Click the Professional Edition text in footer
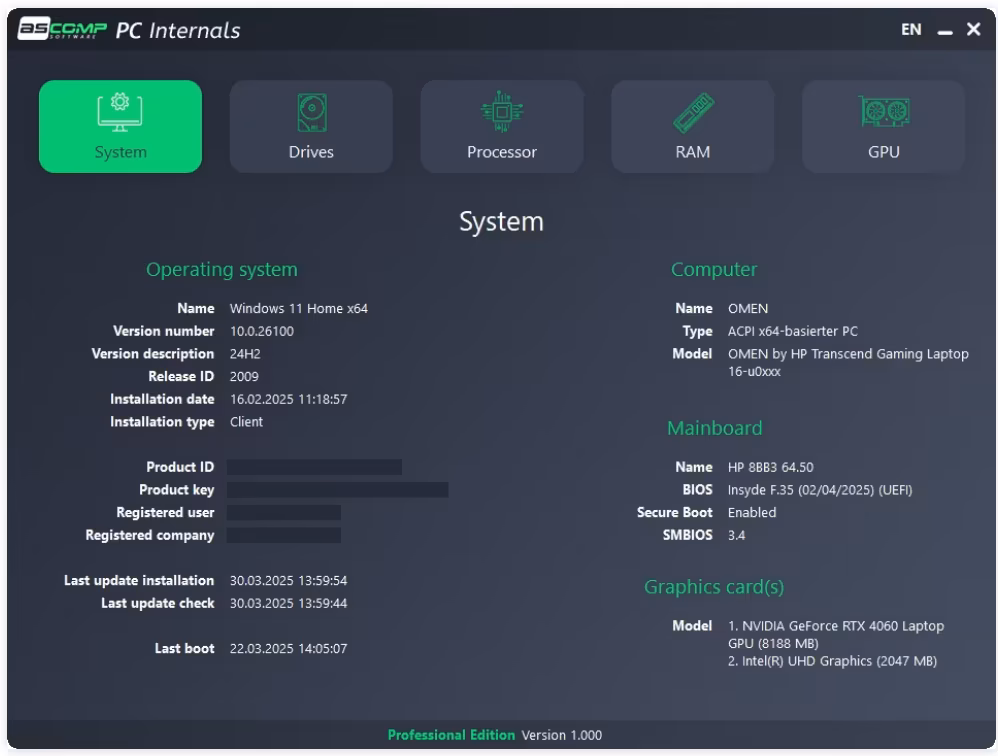Image resolution: width=998 pixels, height=756 pixels. pos(451,735)
